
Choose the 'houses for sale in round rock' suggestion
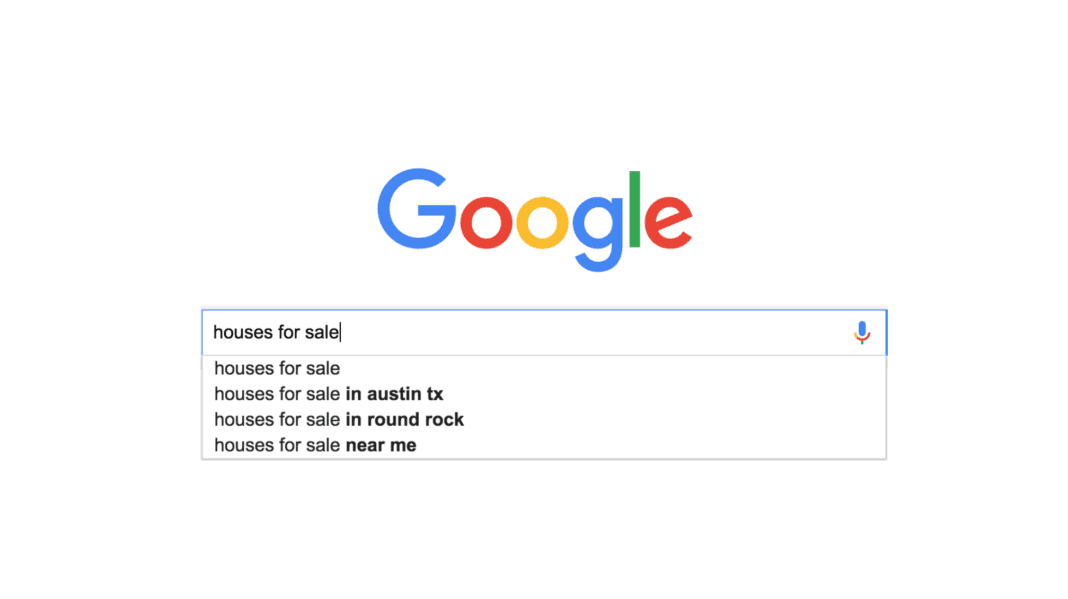tap(339, 419)
